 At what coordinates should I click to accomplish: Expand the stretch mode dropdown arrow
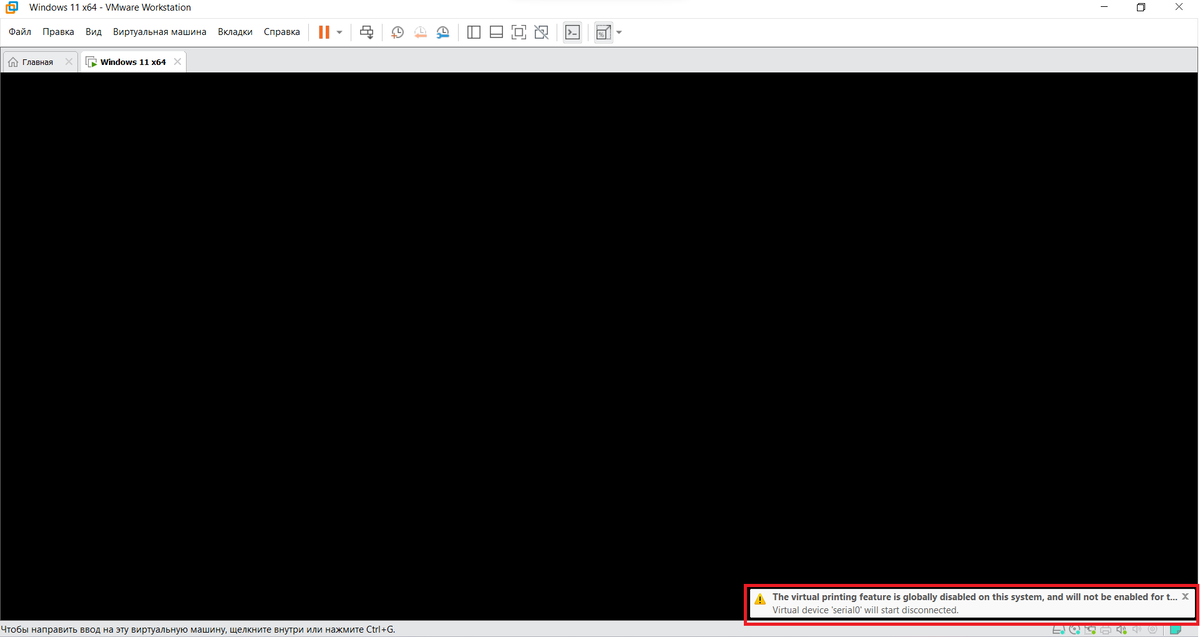[619, 32]
